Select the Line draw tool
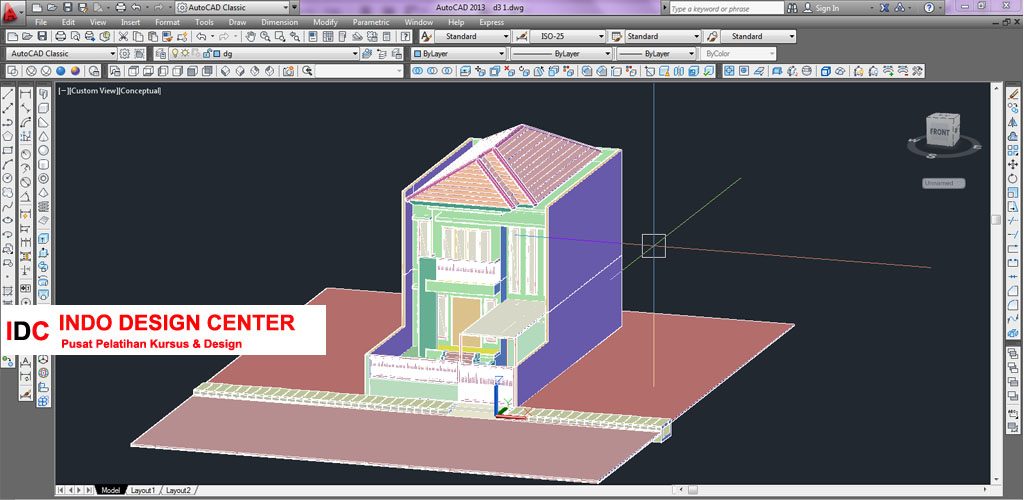 [8, 94]
